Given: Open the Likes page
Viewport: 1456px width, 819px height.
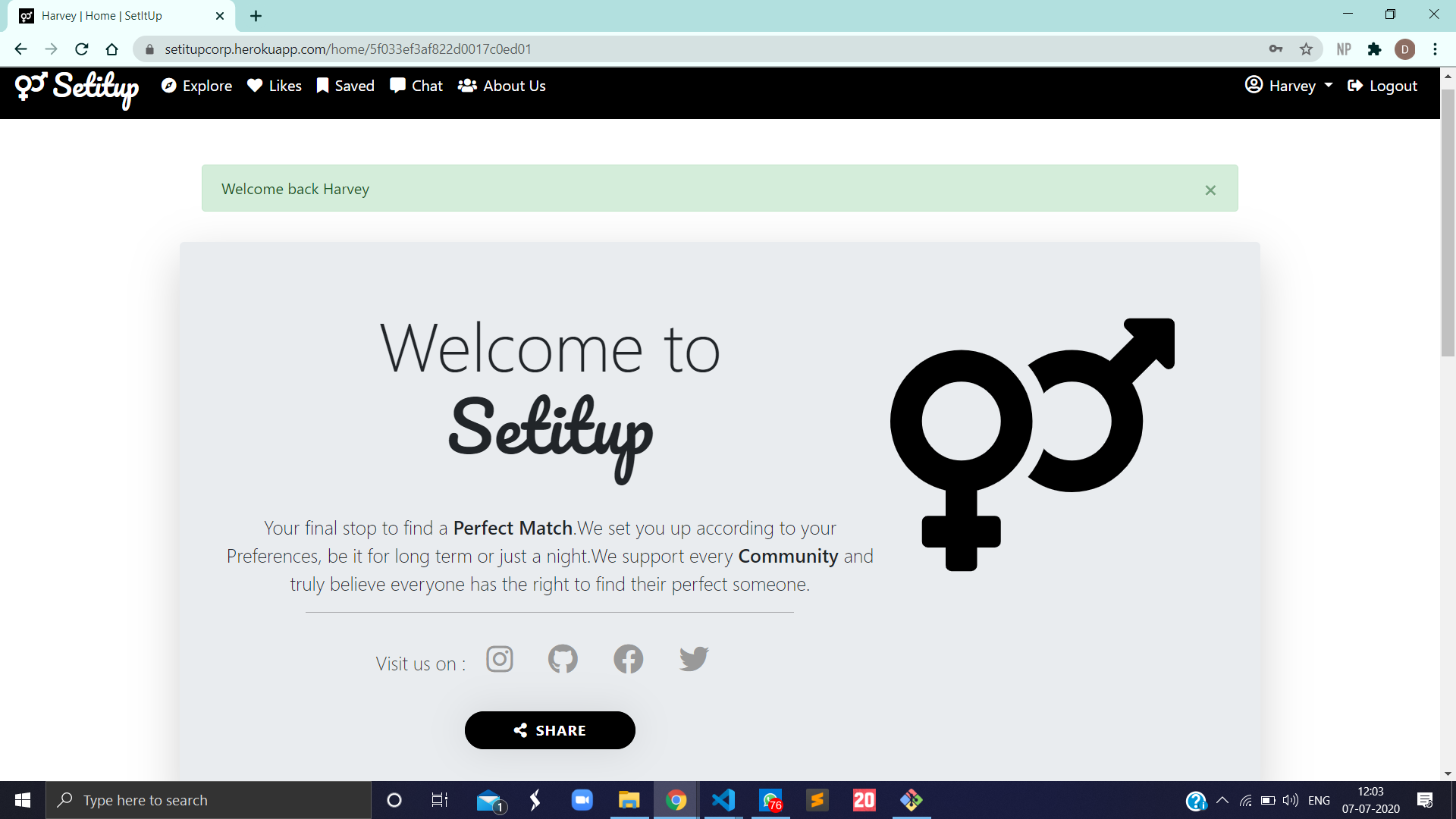Looking at the screenshot, I should pyautogui.click(x=275, y=86).
